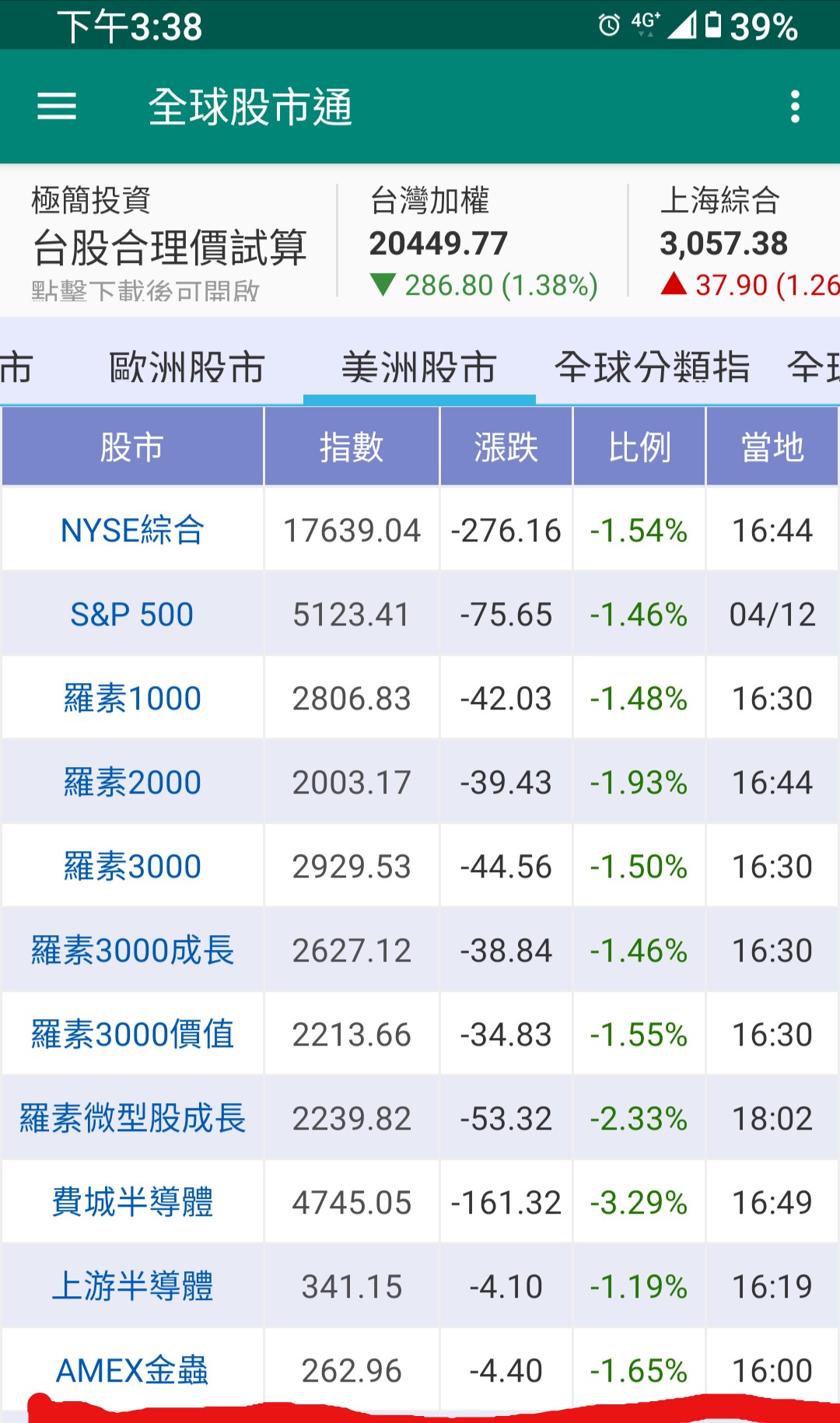
Task: Tap the red up triangle under 上海綜合
Action: [x=674, y=284]
